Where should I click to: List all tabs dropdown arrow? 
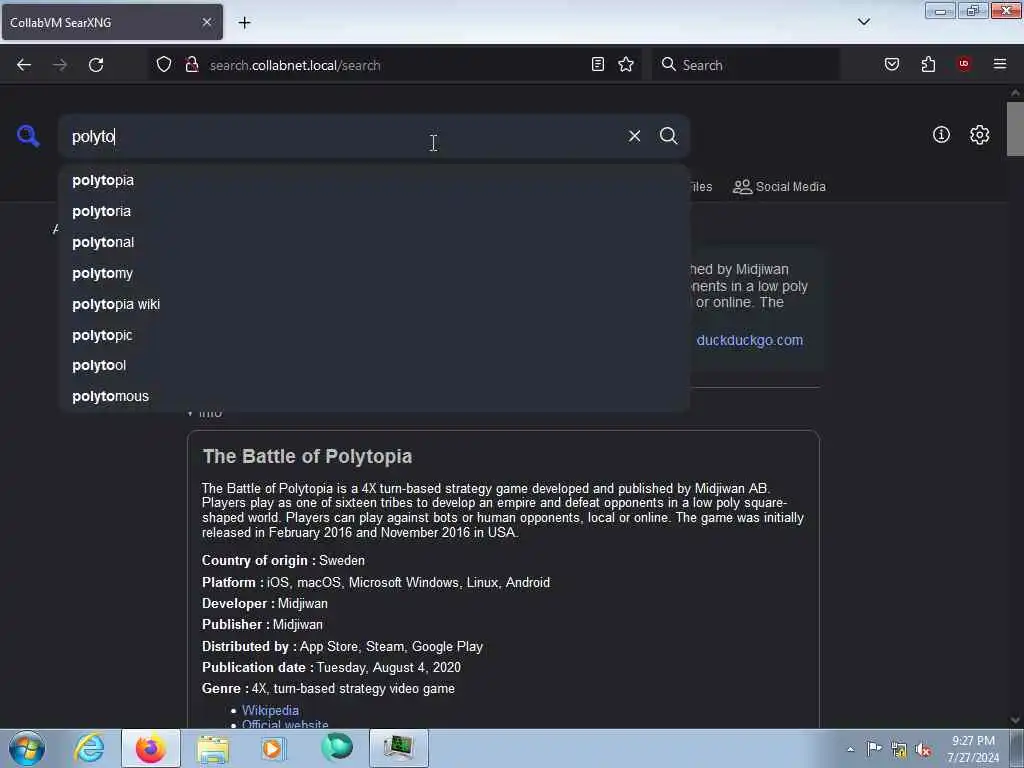[863, 22]
